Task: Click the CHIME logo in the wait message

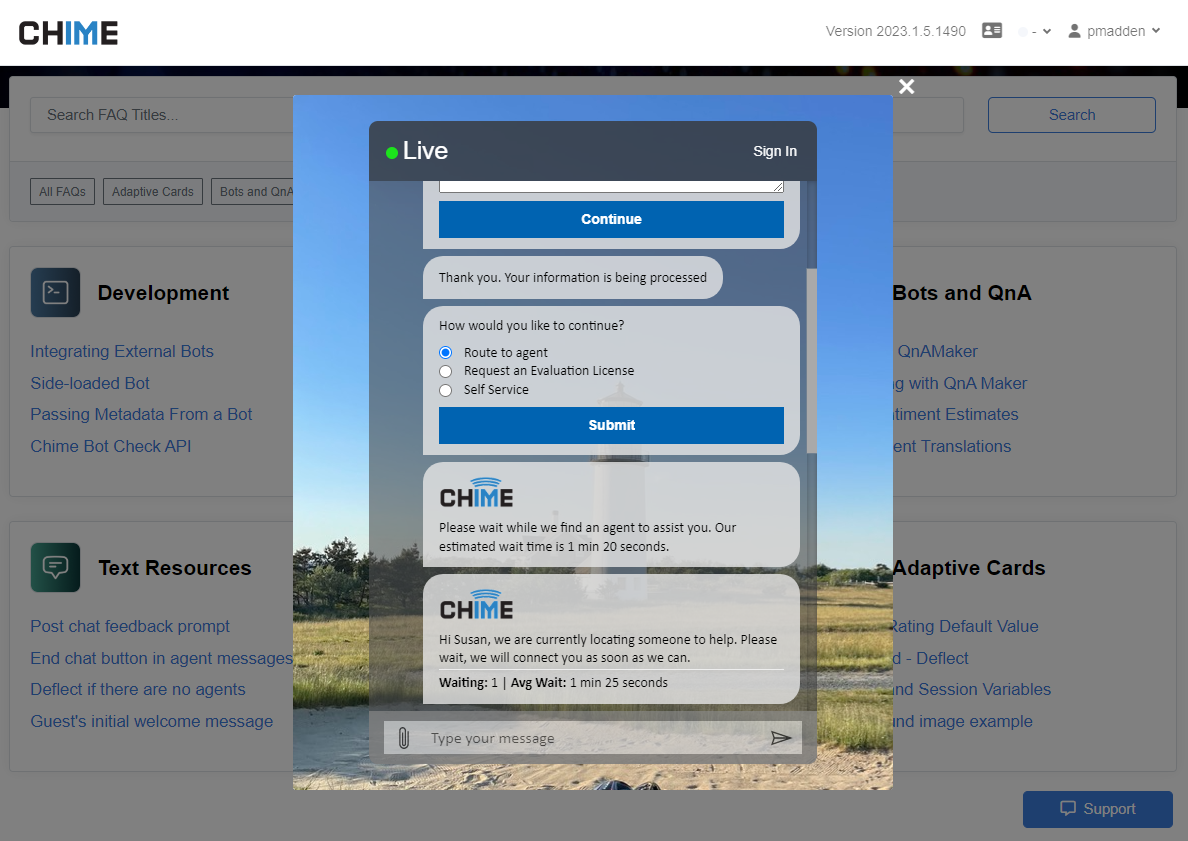Action: click(x=477, y=492)
